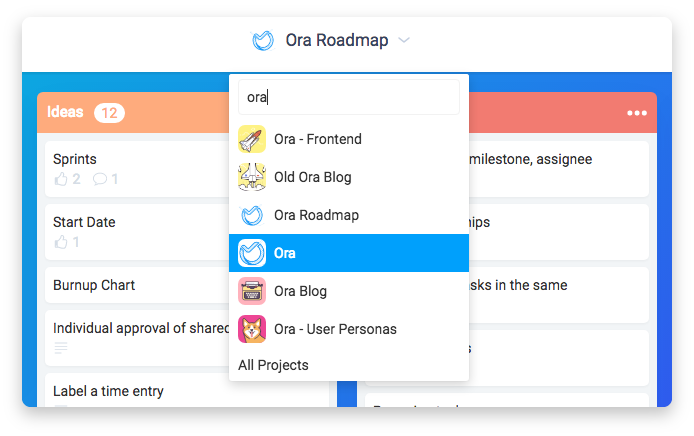The image size is (694, 436).
Task: Click the description icon on Individual approval card
Action: pos(61,348)
